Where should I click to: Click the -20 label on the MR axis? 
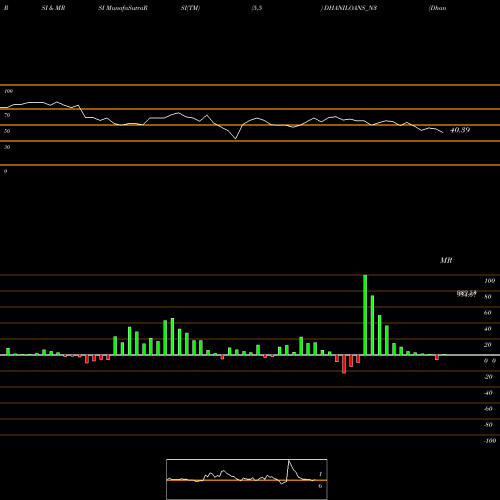(488, 377)
